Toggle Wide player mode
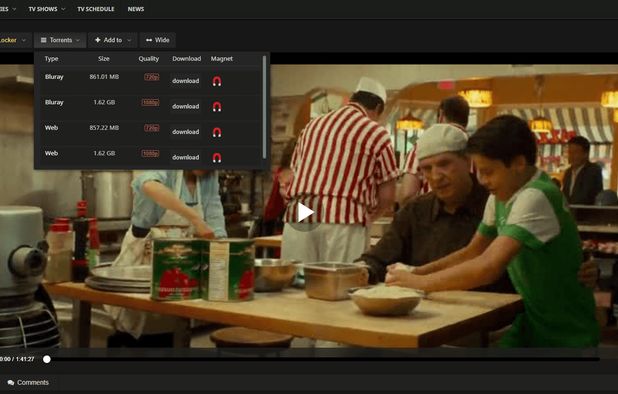 [158, 40]
